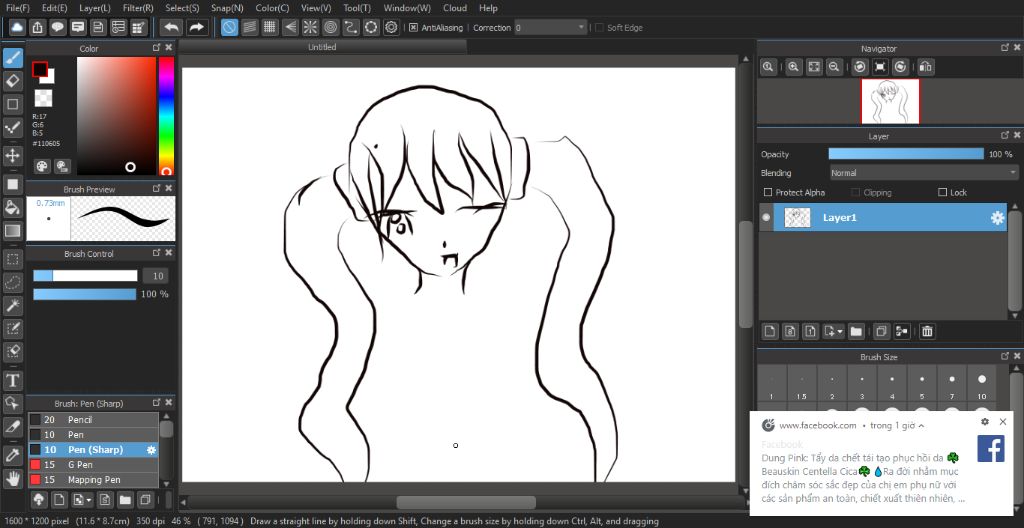Open the Window menu
This screenshot has width=1024, height=528.
click(x=407, y=8)
